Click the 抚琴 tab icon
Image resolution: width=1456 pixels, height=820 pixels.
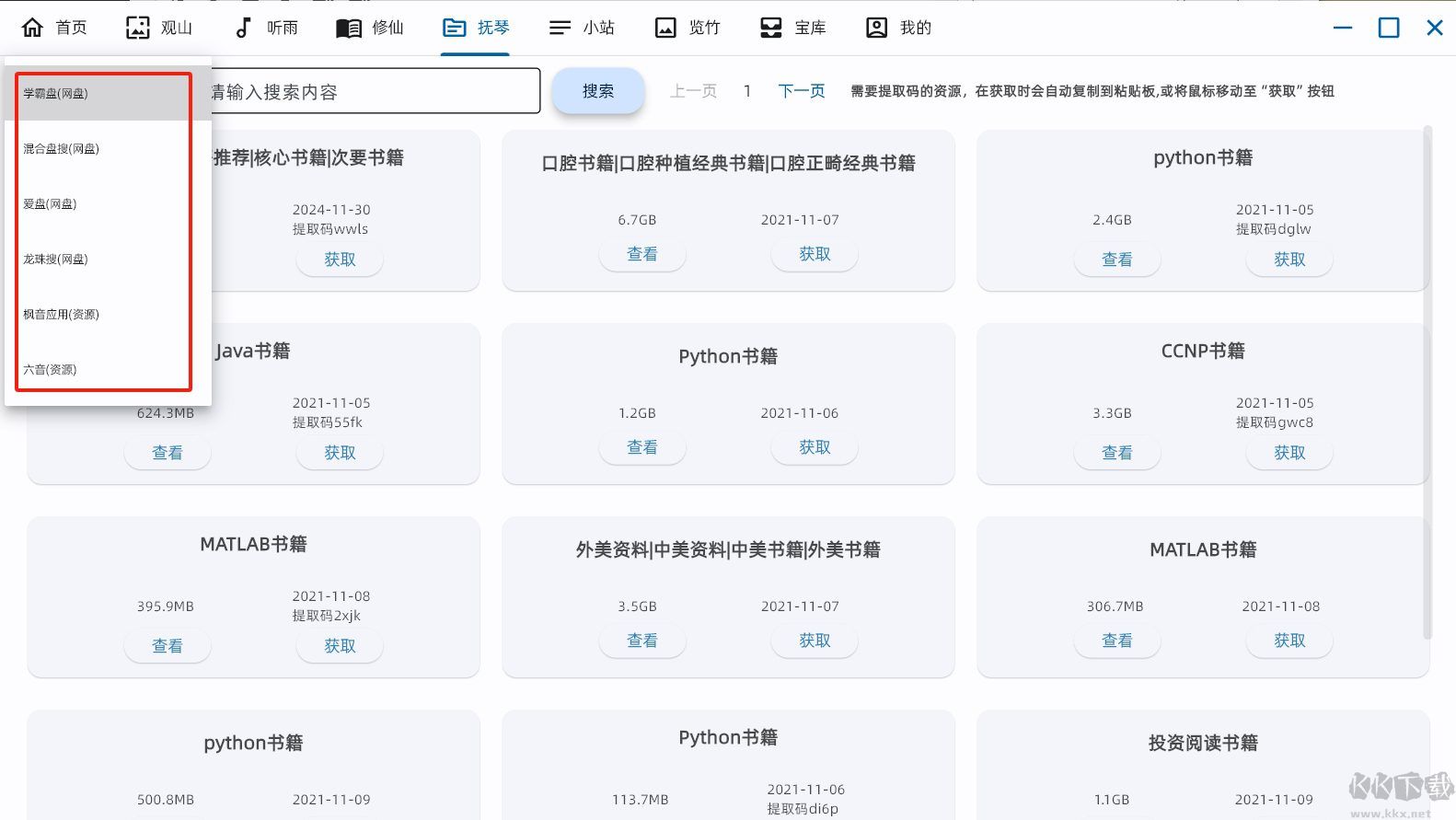coord(455,28)
